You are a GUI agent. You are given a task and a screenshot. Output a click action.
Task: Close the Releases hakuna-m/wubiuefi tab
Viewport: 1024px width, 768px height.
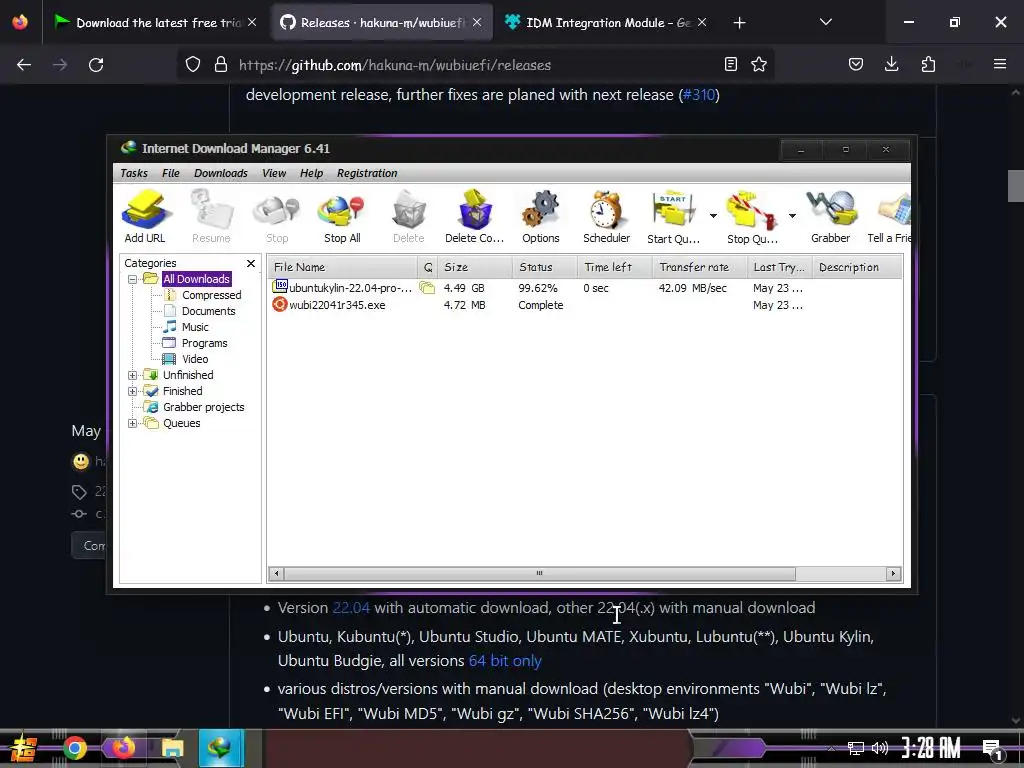click(477, 22)
